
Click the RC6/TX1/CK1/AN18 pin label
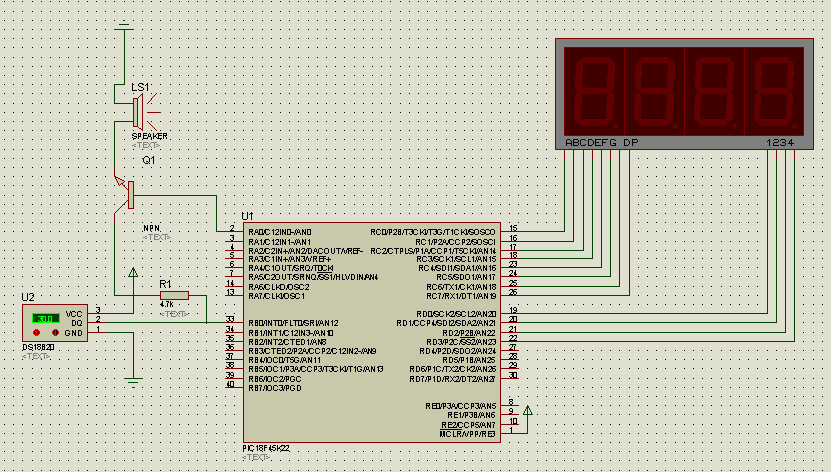point(461,287)
